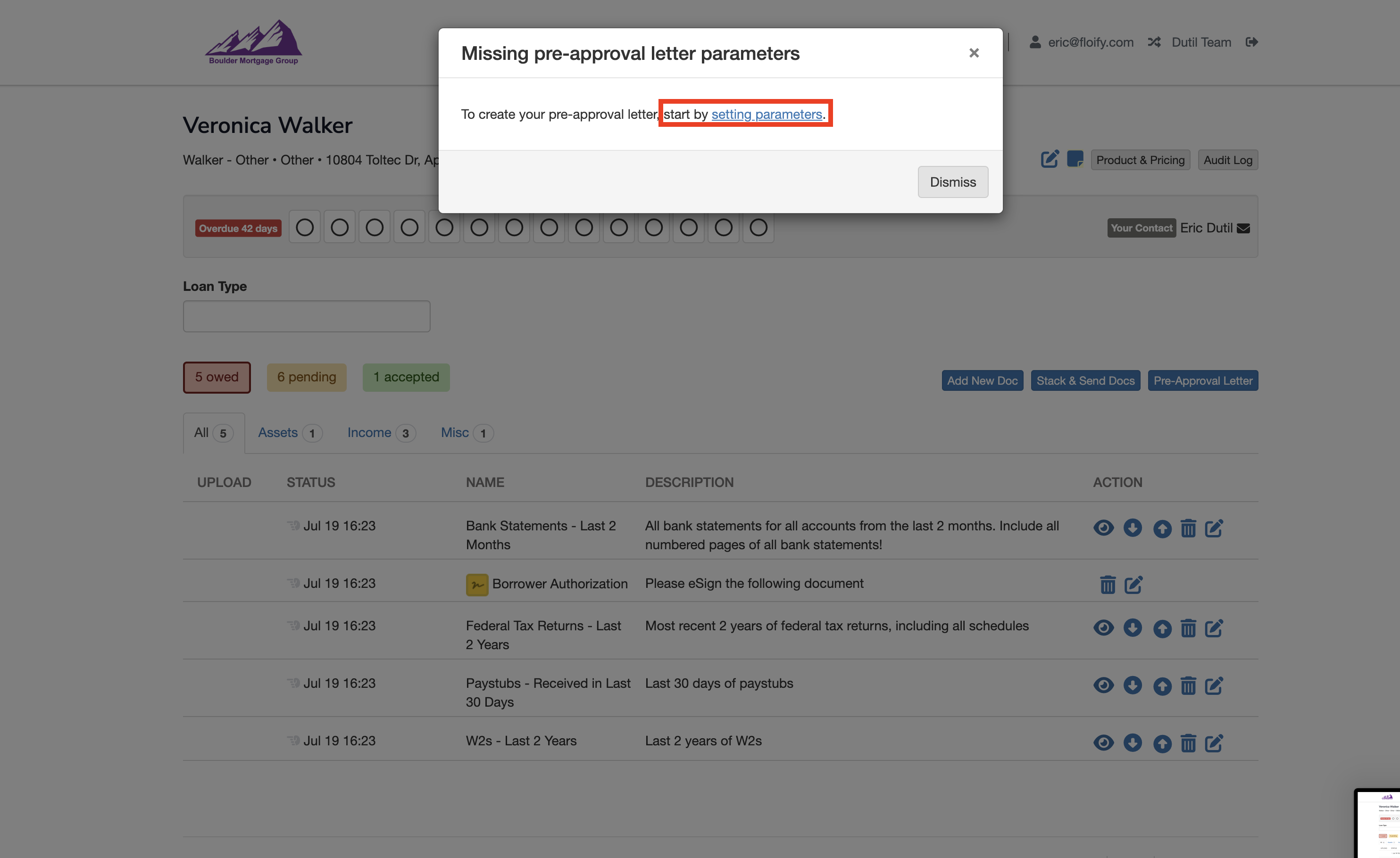Preview the W2s document with eye icon

pyautogui.click(x=1103, y=742)
